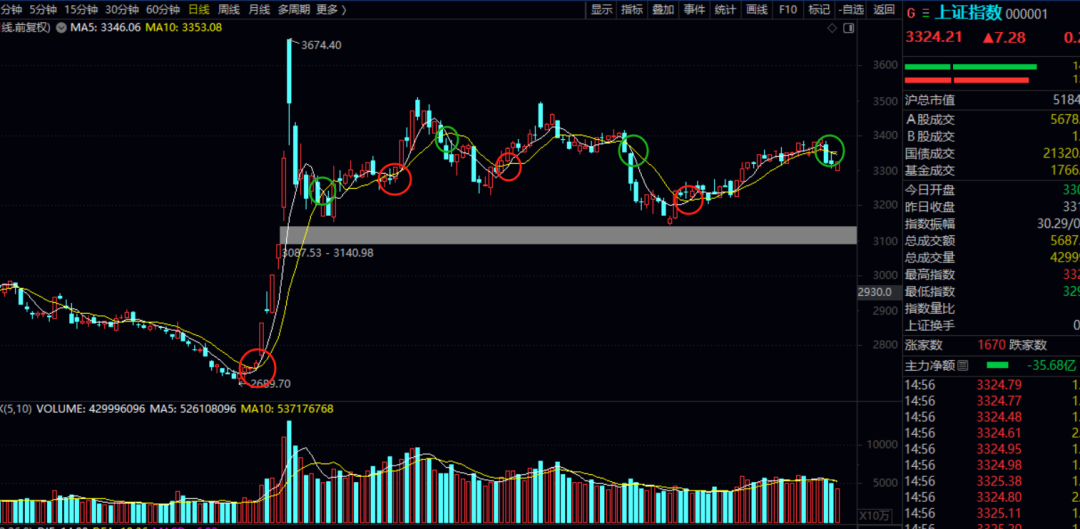Click the 2930.0 price axis marker
This screenshot has width=1080, height=529.
pyautogui.click(x=875, y=292)
